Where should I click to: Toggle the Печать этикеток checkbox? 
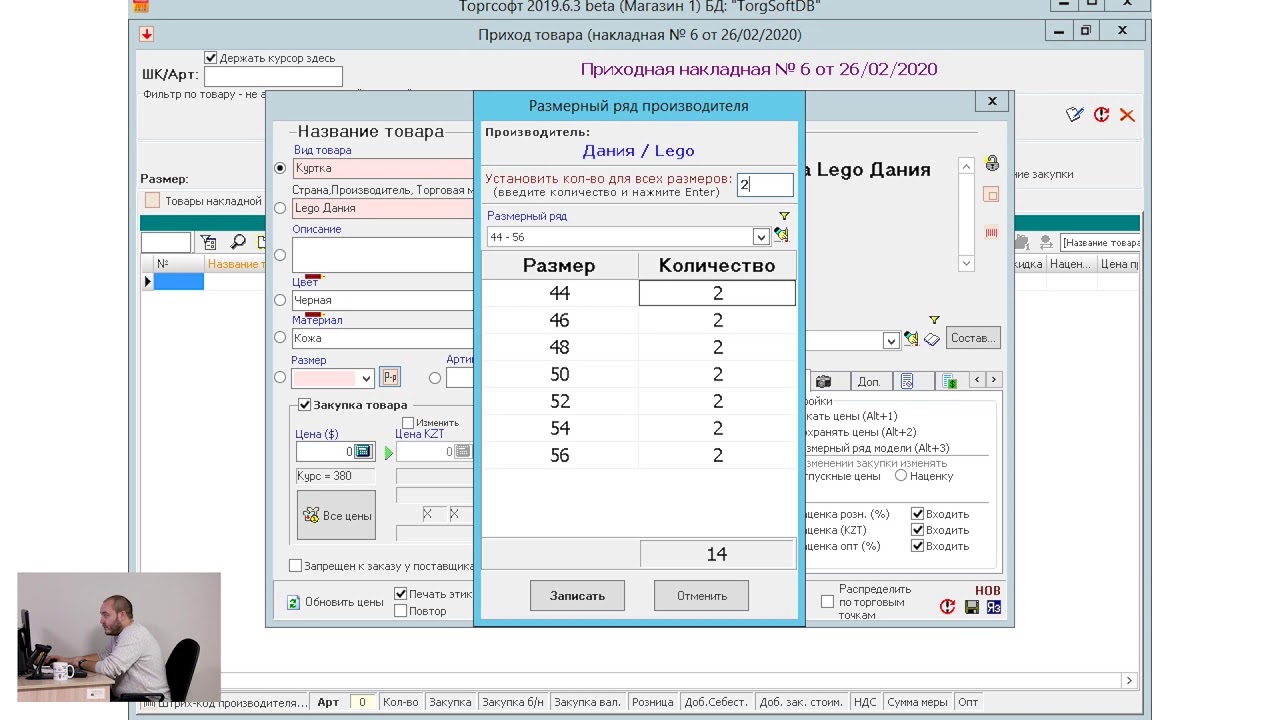coord(400,594)
